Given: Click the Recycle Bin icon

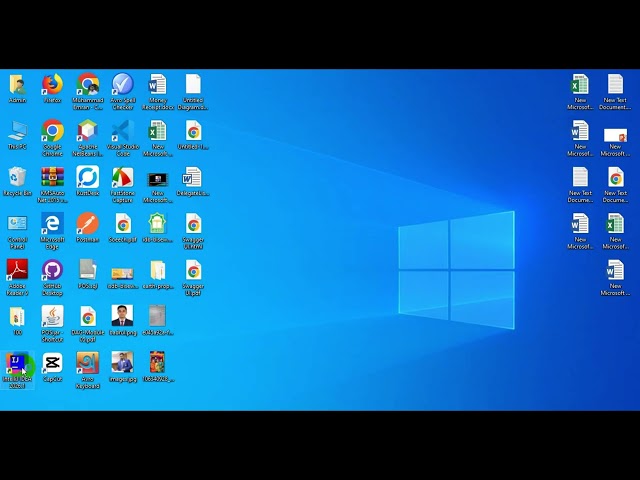Looking at the screenshot, I should click(x=17, y=181).
